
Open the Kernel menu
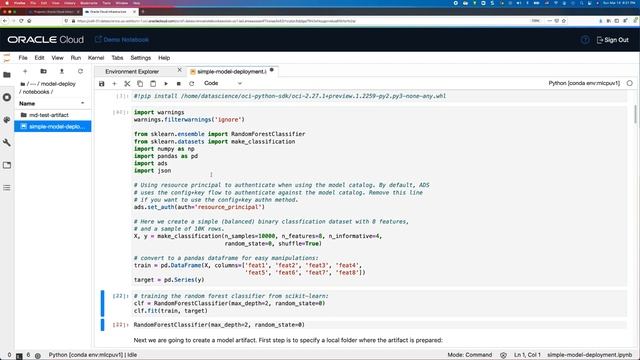pyautogui.click(x=96, y=58)
